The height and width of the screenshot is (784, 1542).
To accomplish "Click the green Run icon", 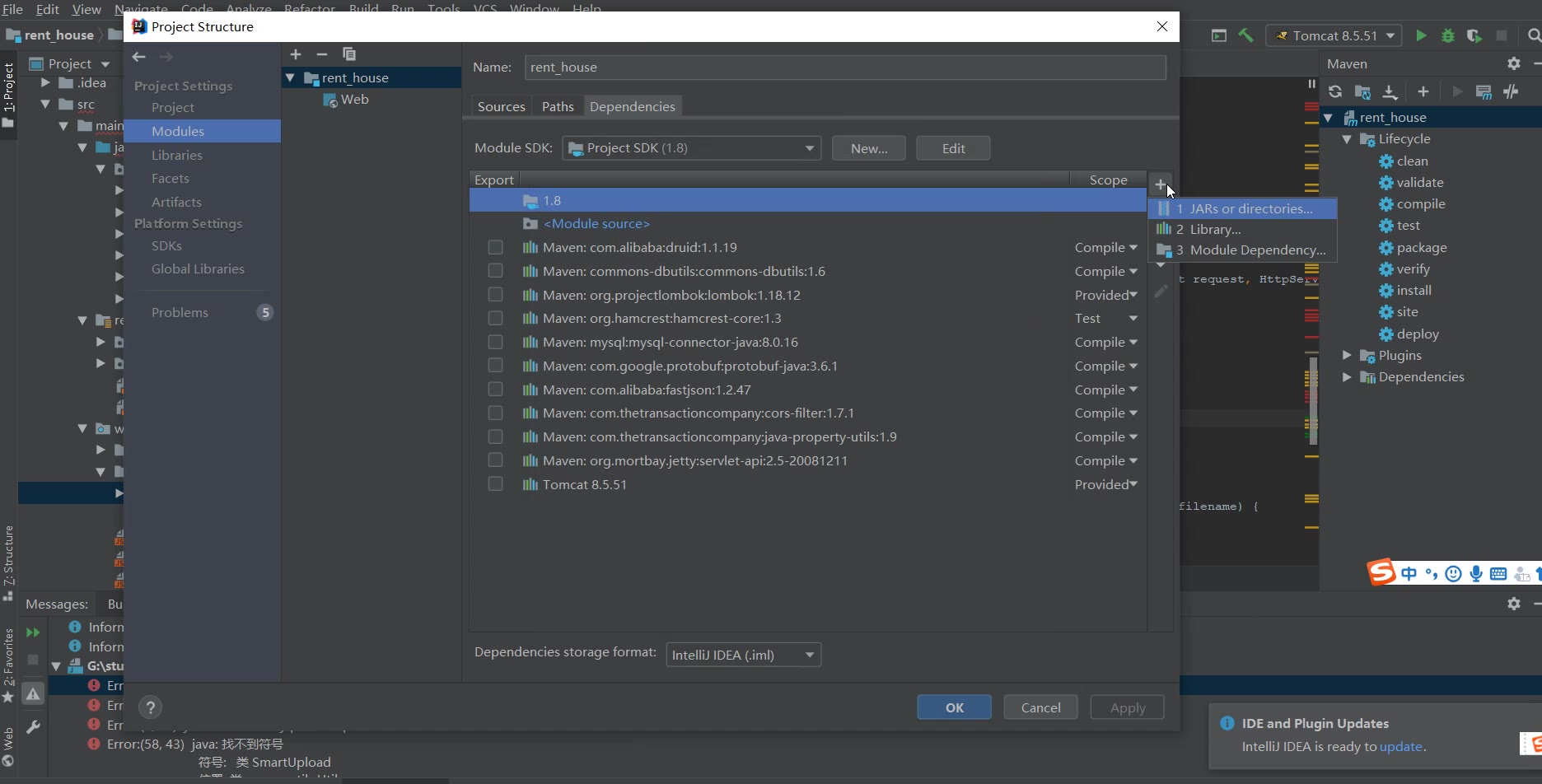I will click(x=1420, y=35).
